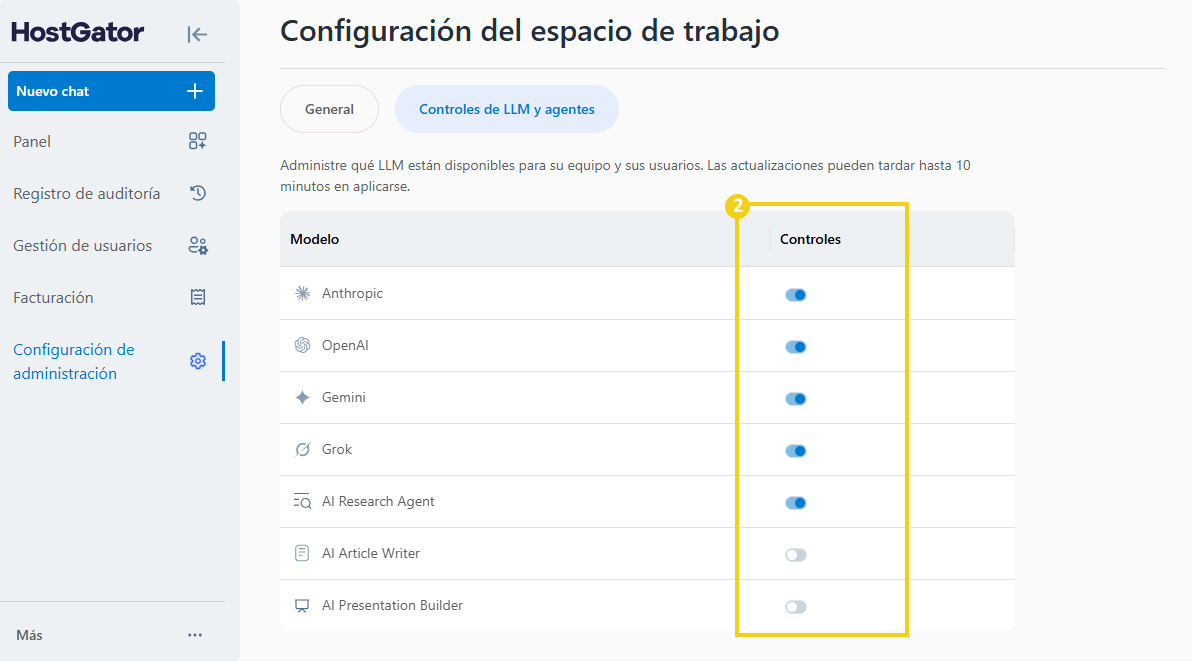Screen dimensions: 1192x661
Task: Enable the AI Presentation Builder toggle
Action: click(x=796, y=606)
